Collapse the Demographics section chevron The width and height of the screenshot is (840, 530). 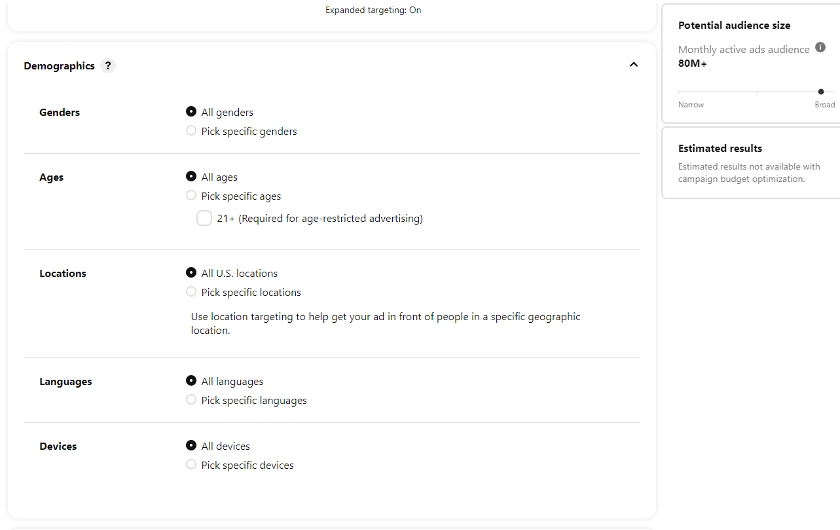pos(634,64)
